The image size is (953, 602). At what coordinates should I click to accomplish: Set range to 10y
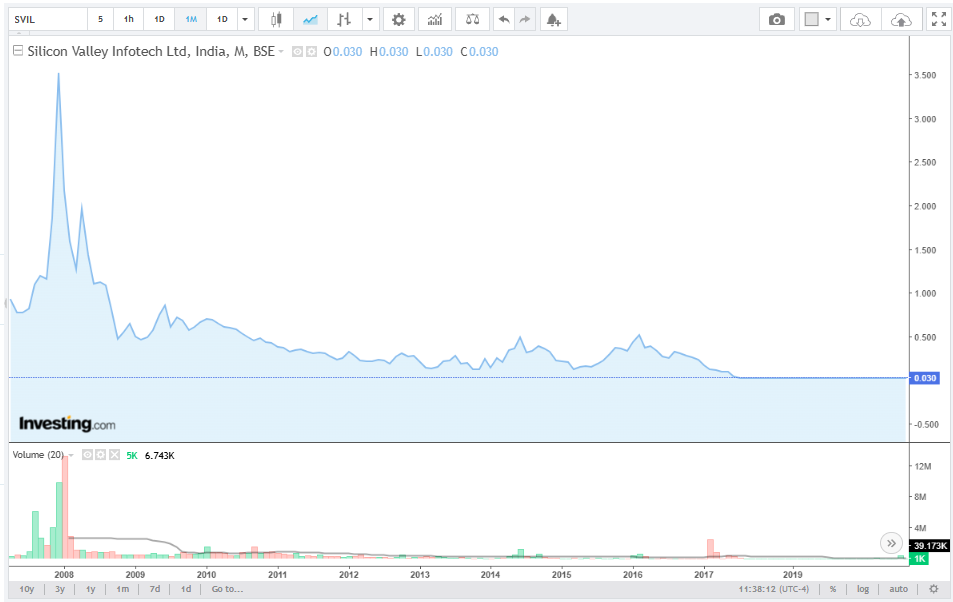(x=27, y=589)
